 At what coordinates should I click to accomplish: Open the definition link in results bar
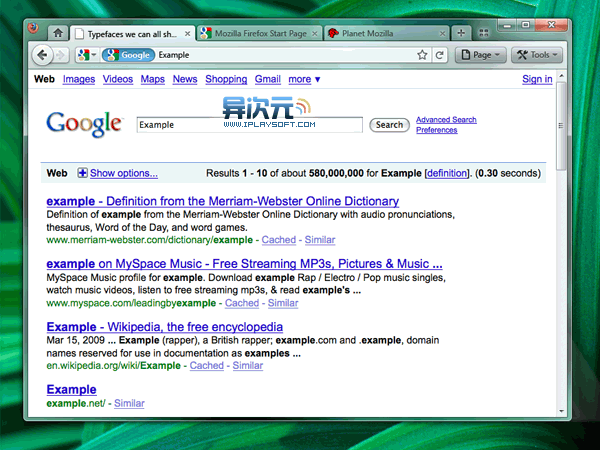point(447,173)
